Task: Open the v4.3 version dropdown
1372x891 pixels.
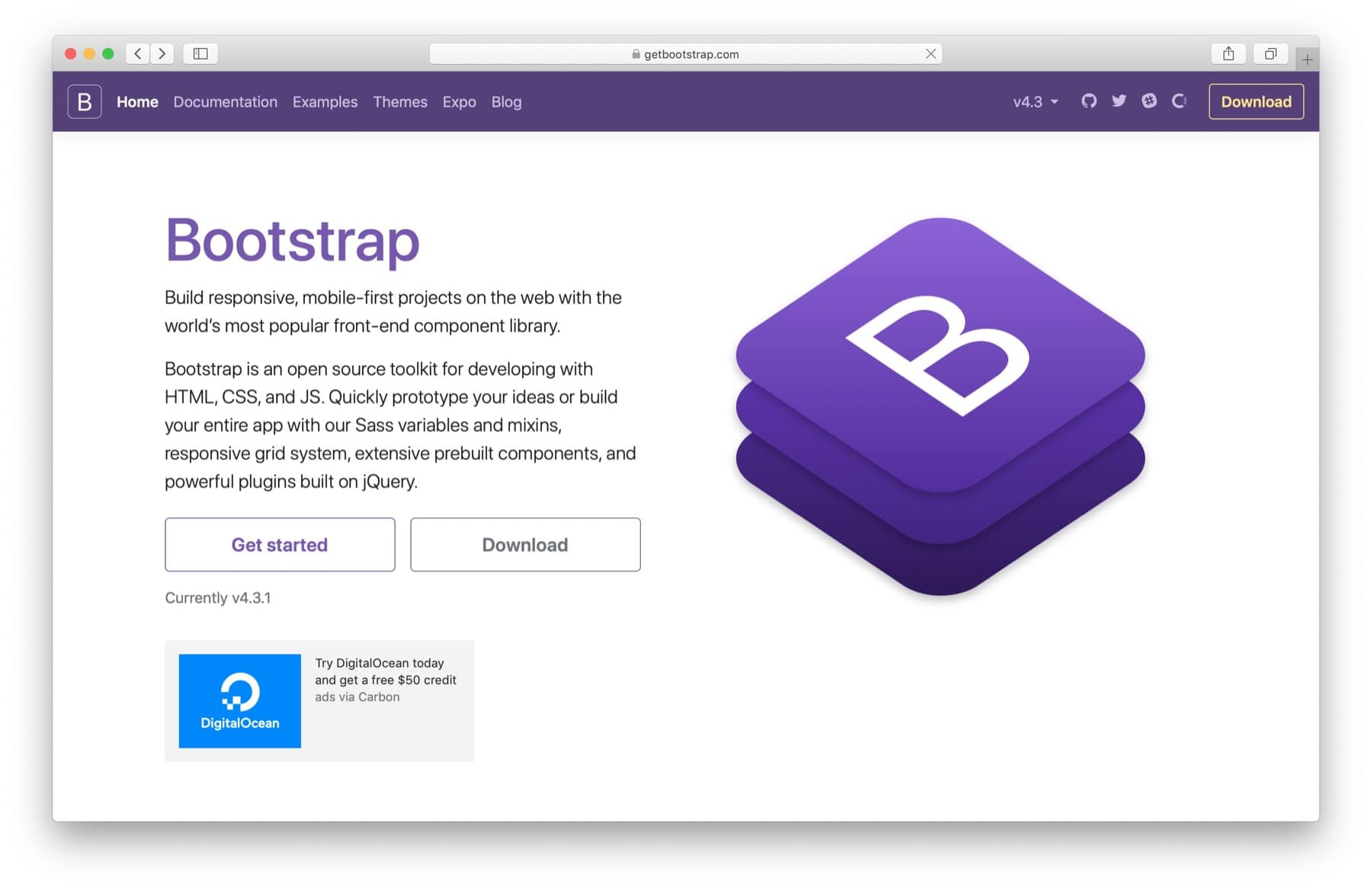Action: pyautogui.click(x=1034, y=101)
